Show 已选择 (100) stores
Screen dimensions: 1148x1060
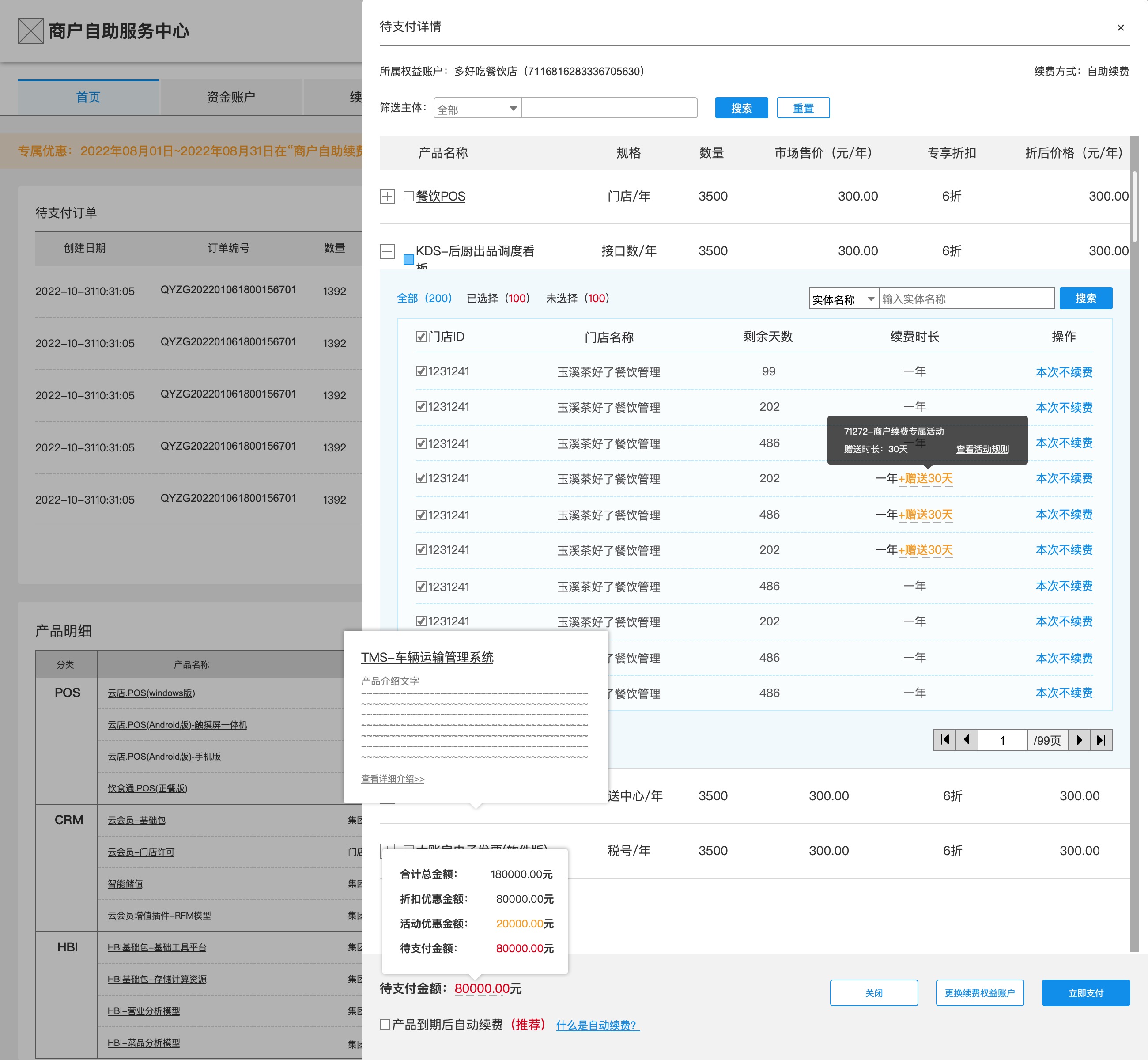(498, 298)
